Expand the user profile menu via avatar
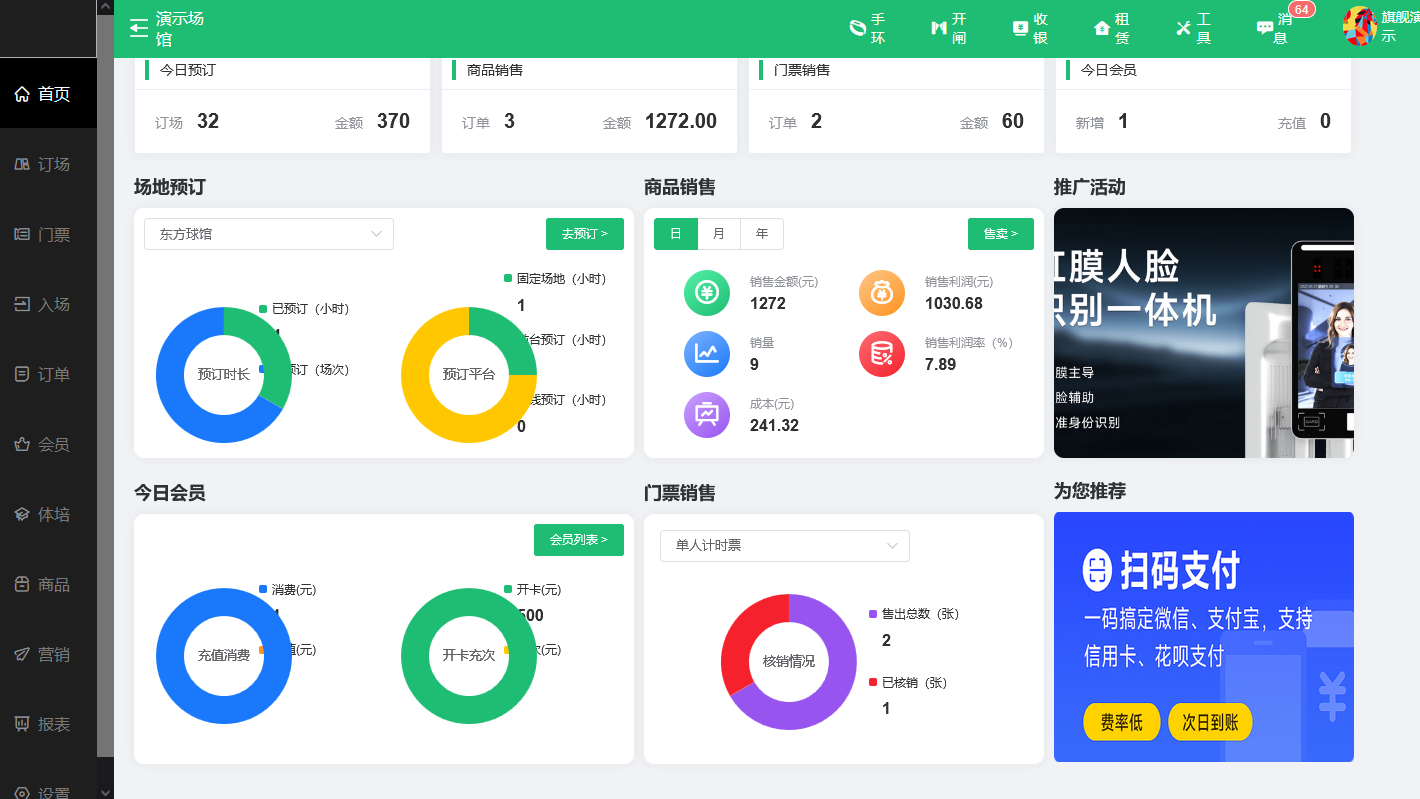This screenshot has width=1420, height=799. click(x=1358, y=25)
